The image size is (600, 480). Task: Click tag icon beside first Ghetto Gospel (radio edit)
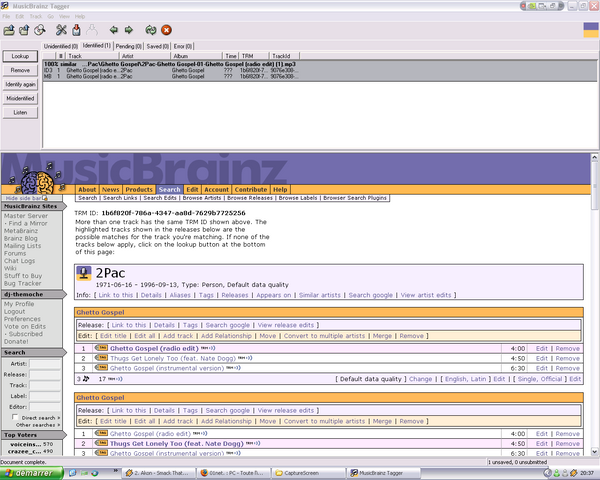point(101,348)
